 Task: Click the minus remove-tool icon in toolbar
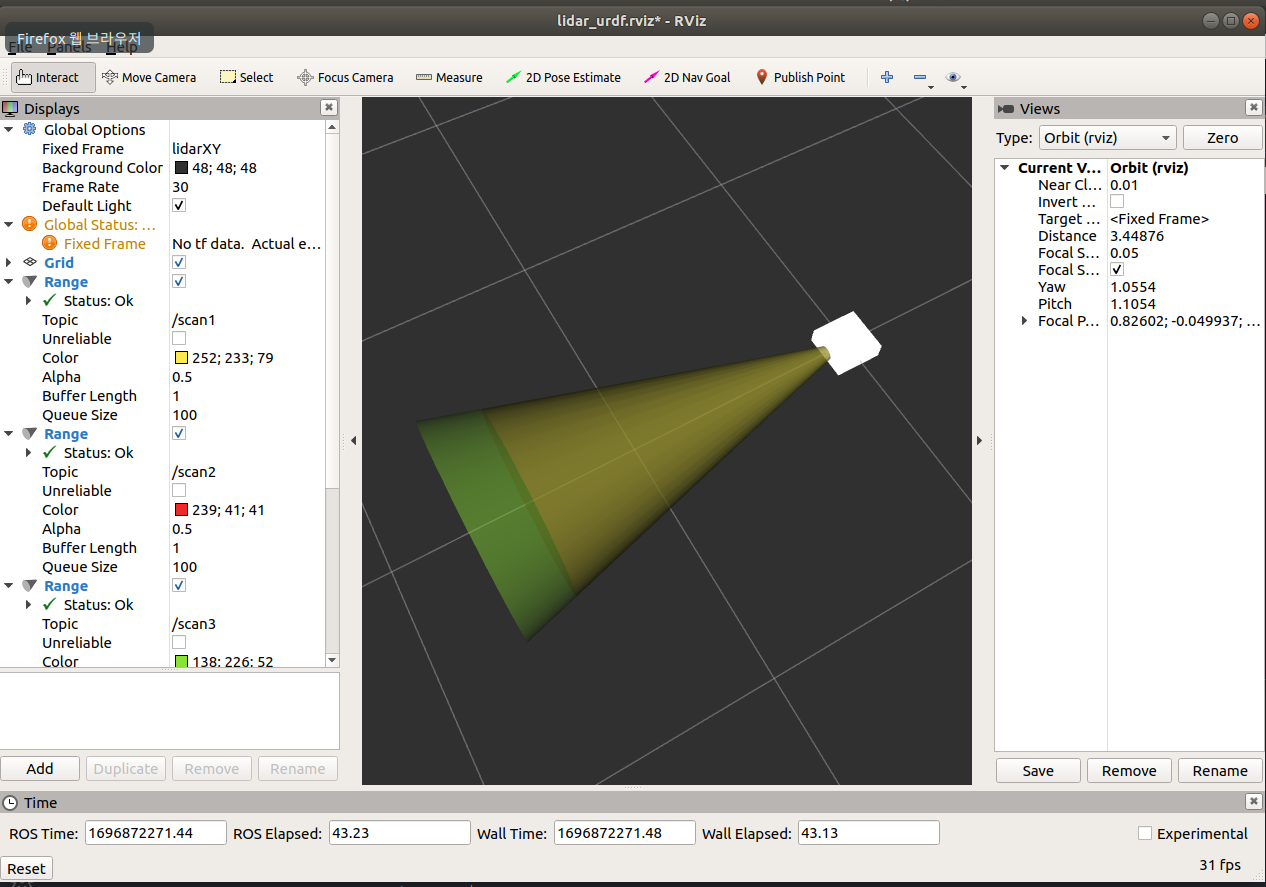(920, 77)
